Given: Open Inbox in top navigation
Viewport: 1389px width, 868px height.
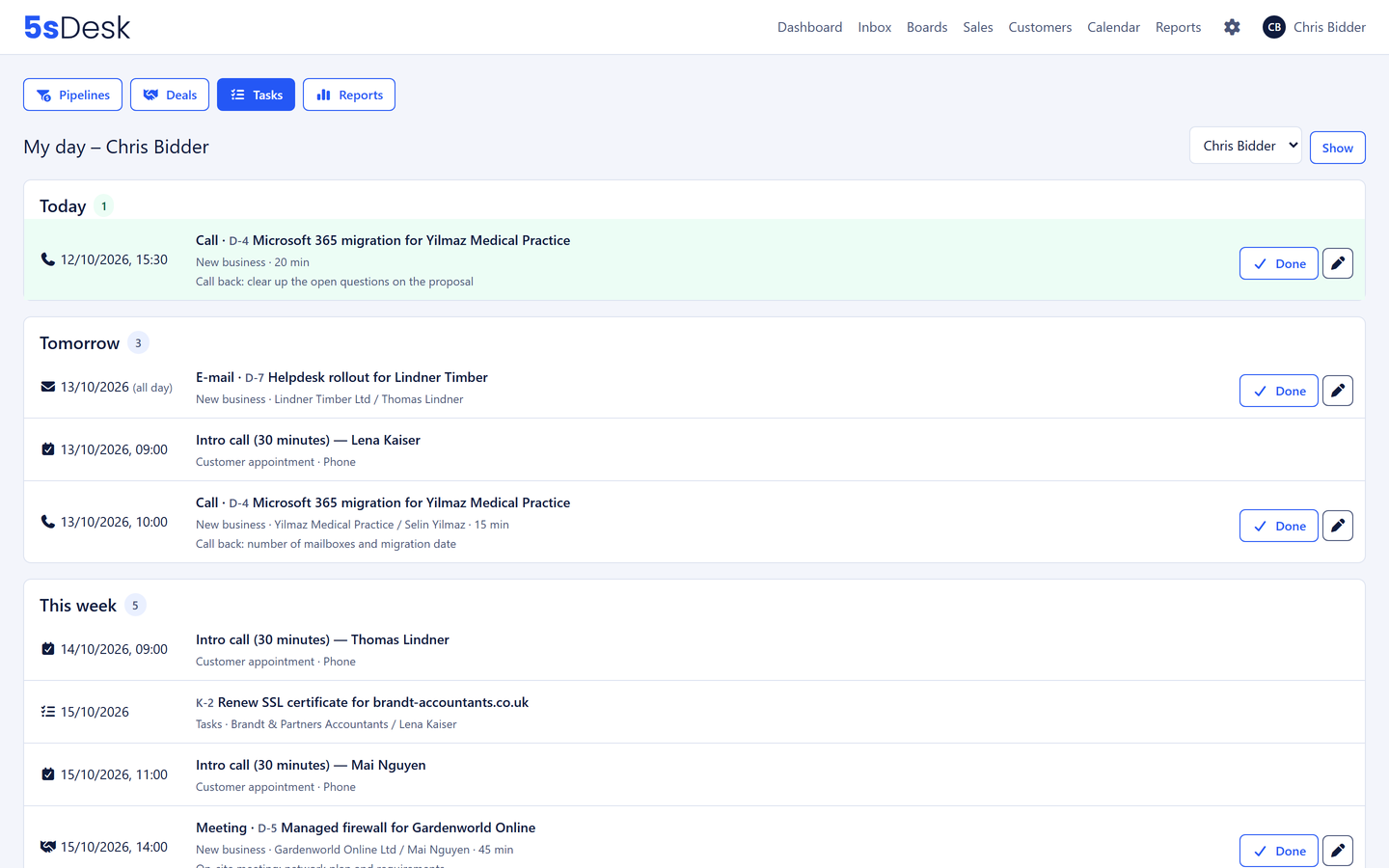Looking at the screenshot, I should [874, 27].
